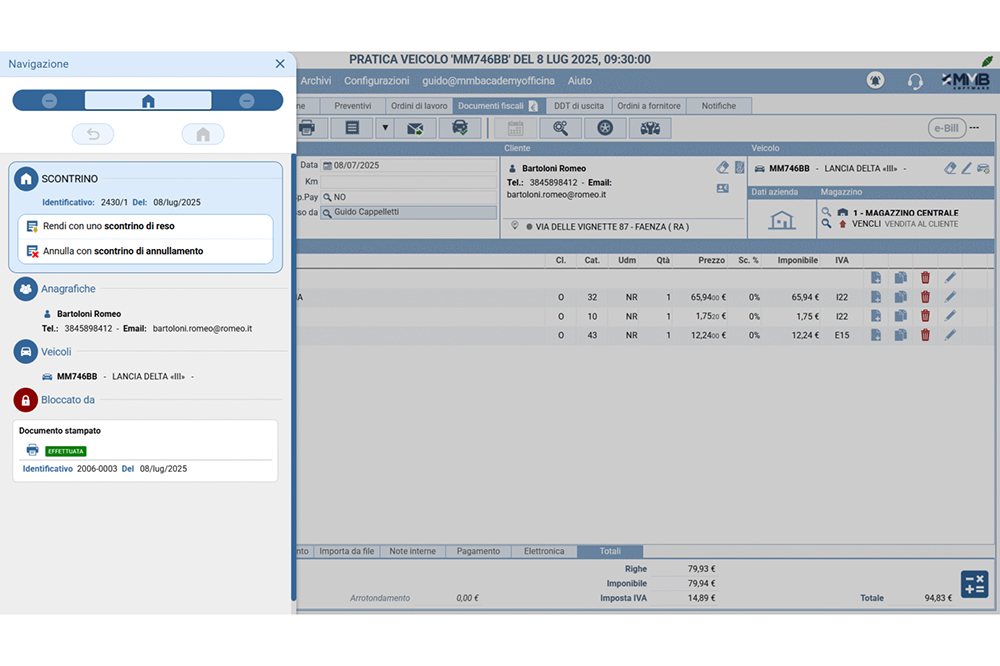
Task: Click the envelope send icon in toolbar
Action: 415,128
